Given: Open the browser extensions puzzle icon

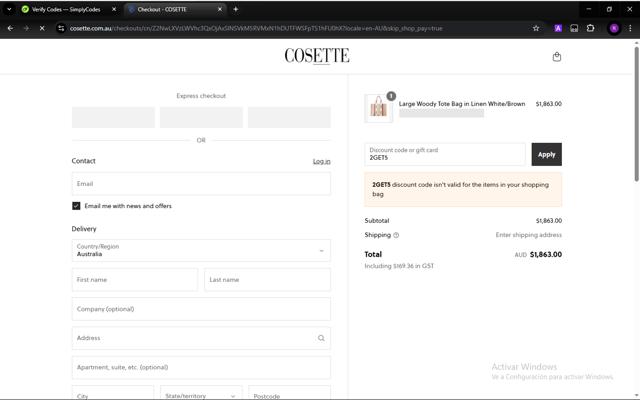Looking at the screenshot, I should (590, 28).
